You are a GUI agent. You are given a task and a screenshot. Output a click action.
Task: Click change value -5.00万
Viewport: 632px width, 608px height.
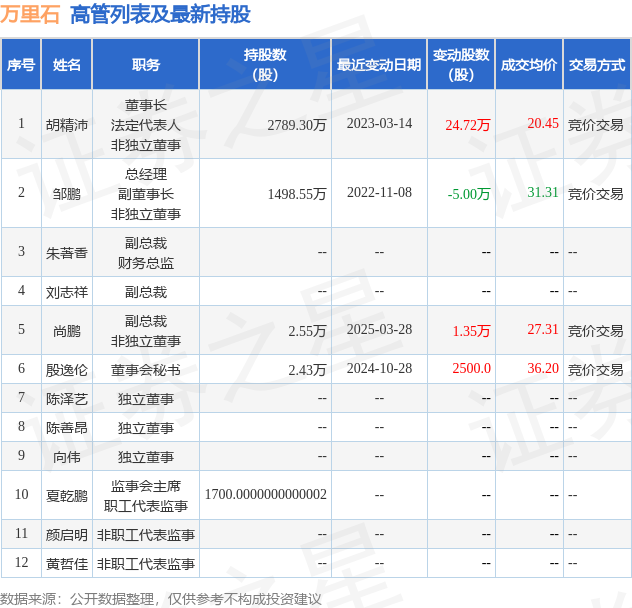click(469, 194)
